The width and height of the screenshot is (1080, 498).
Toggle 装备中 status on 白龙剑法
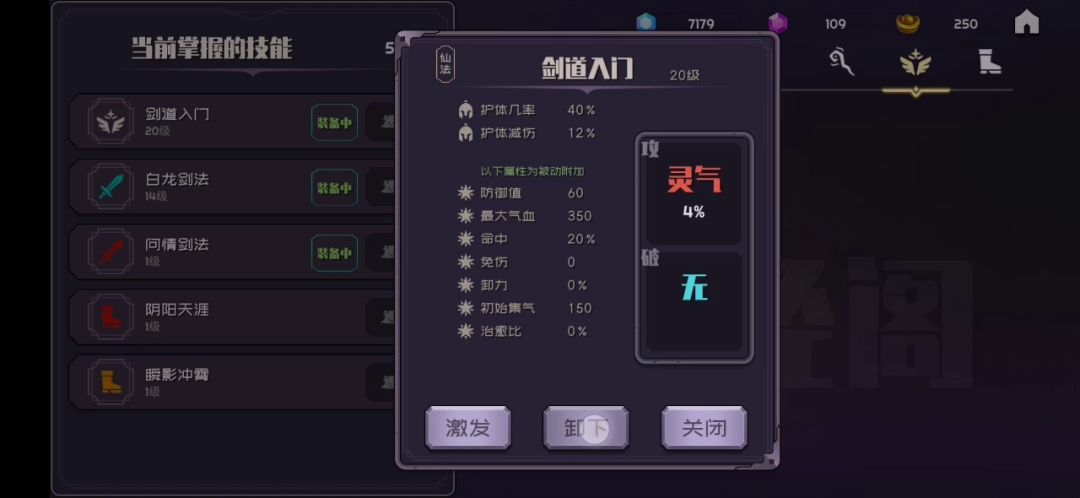334,187
